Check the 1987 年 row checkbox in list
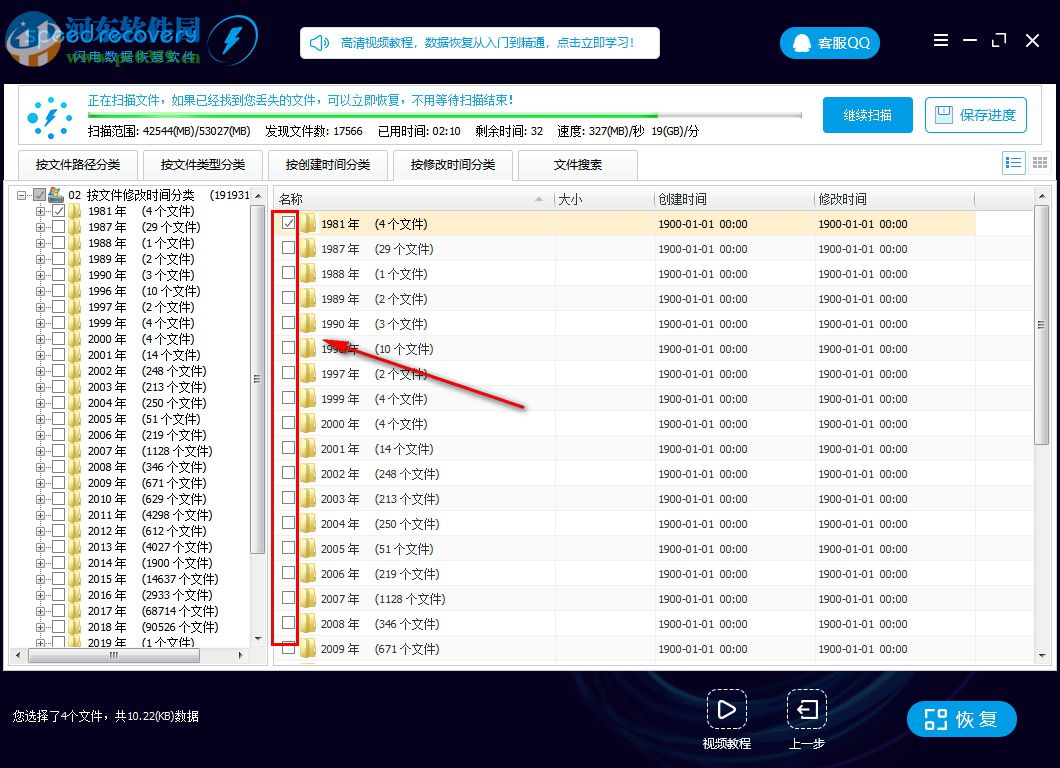This screenshot has width=1060, height=768. (x=289, y=248)
